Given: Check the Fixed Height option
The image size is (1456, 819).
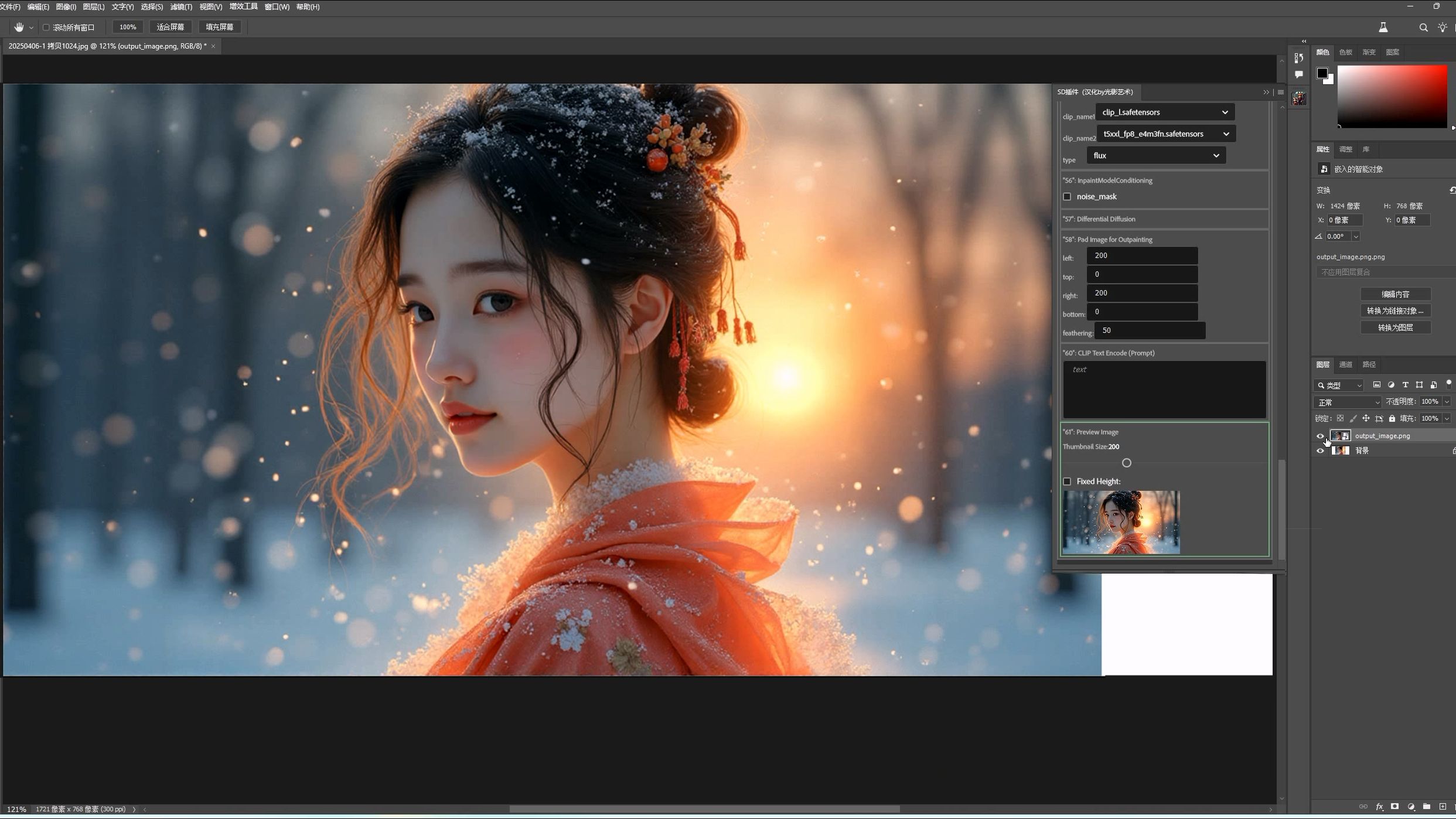Looking at the screenshot, I should click(1067, 482).
